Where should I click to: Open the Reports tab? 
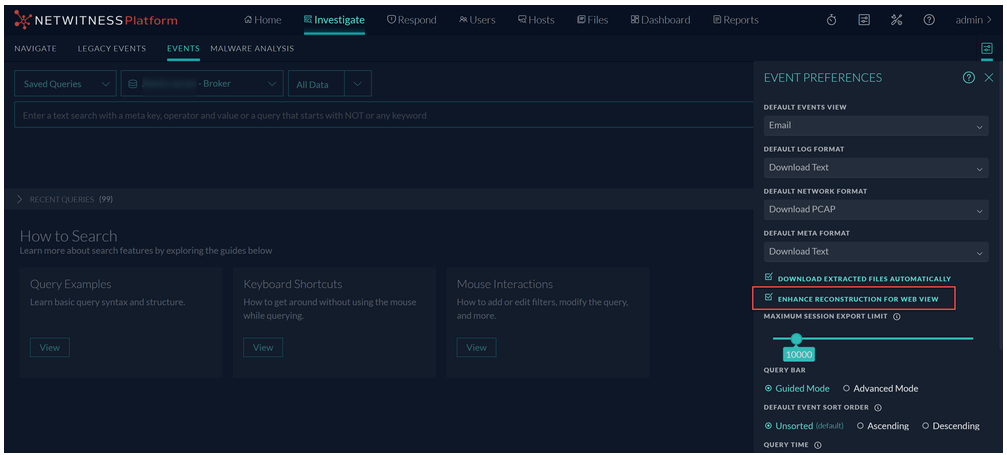[x=735, y=20]
